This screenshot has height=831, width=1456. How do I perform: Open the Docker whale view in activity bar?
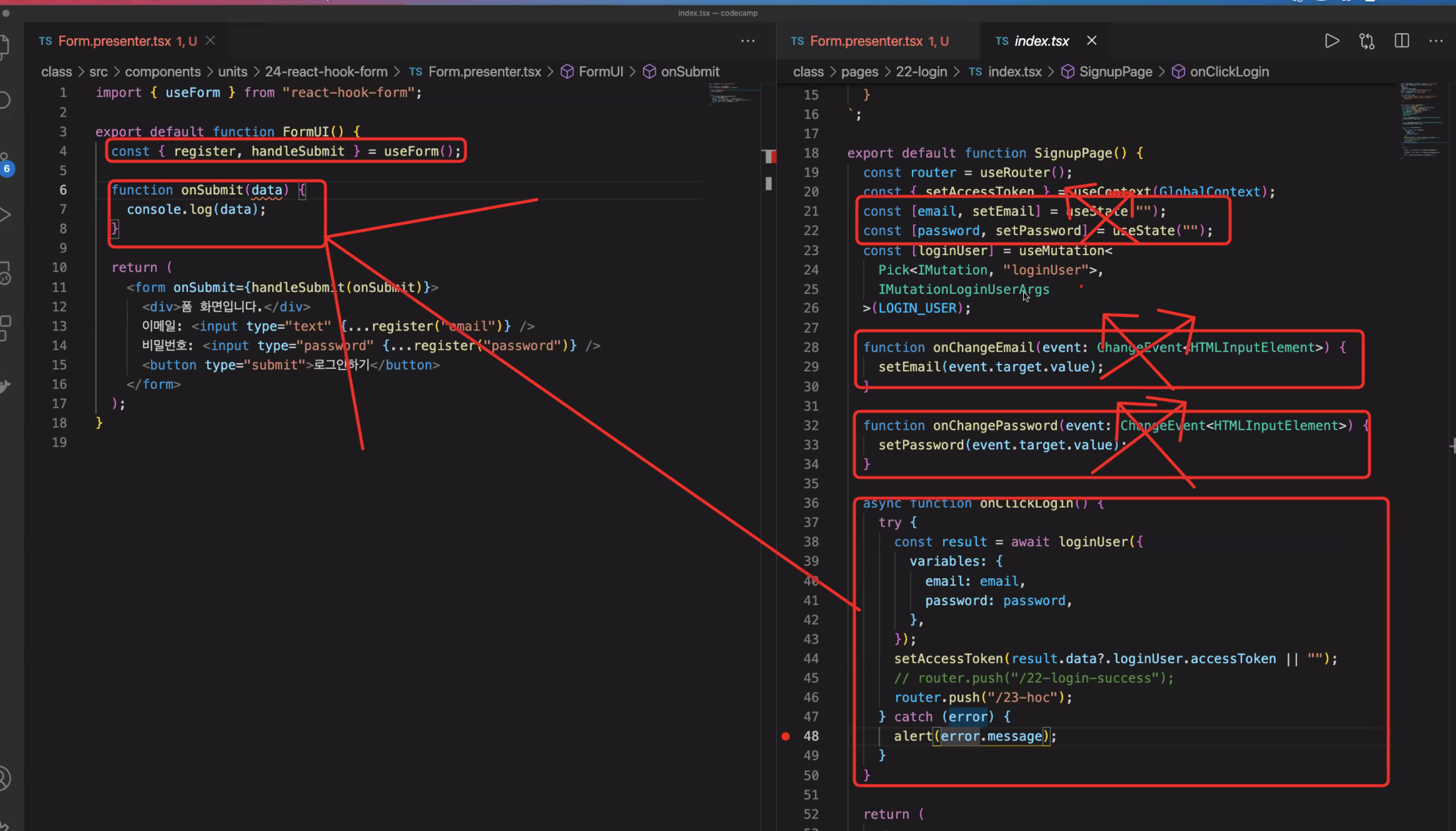click(4, 386)
